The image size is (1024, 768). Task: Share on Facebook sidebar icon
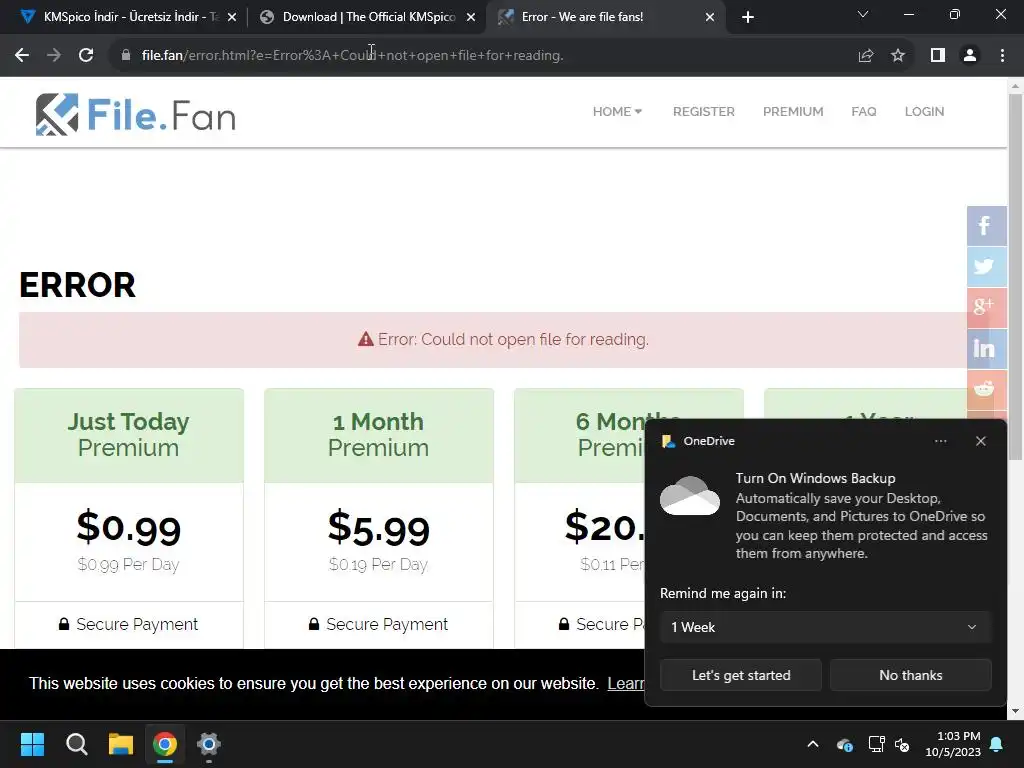pos(985,226)
